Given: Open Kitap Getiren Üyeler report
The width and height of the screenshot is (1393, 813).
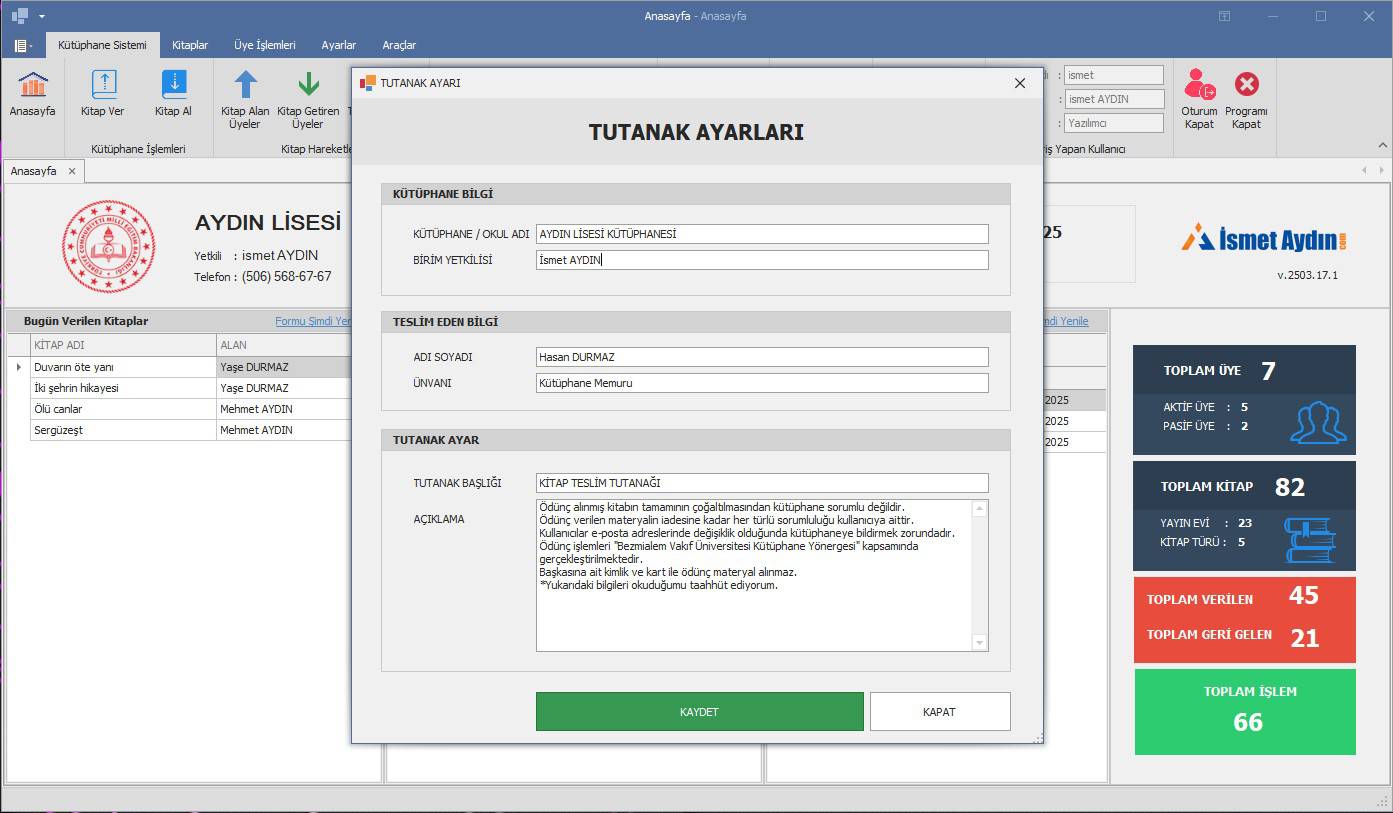Looking at the screenshot, I should click(308, 86).
